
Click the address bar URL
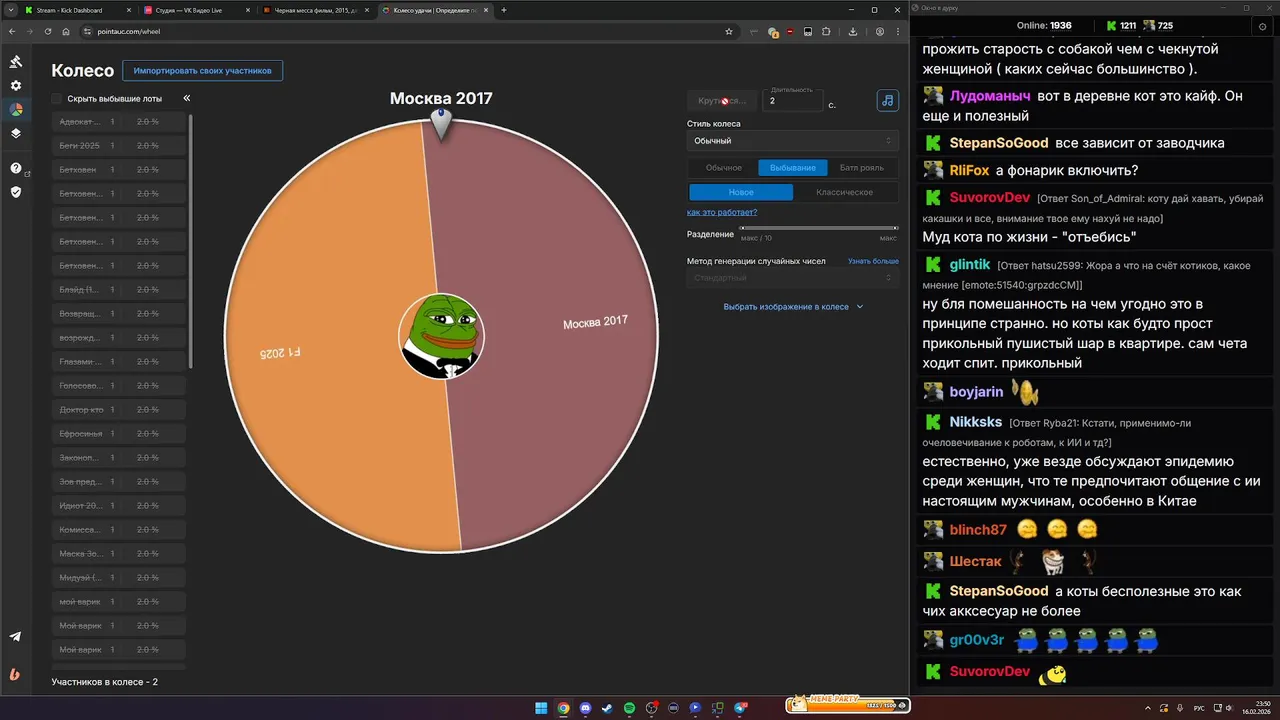128,31
